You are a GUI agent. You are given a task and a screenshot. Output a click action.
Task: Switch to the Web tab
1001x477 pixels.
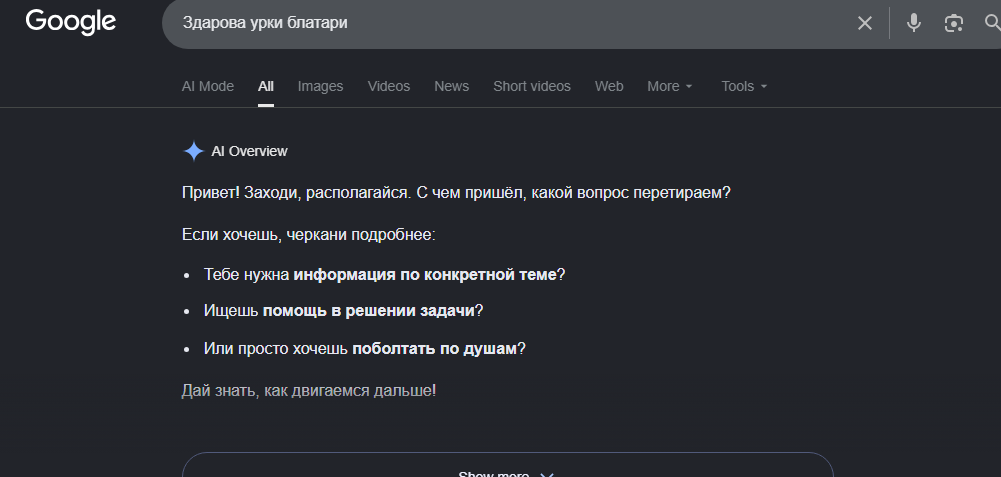pyautogui.click(x=609, y=86)
